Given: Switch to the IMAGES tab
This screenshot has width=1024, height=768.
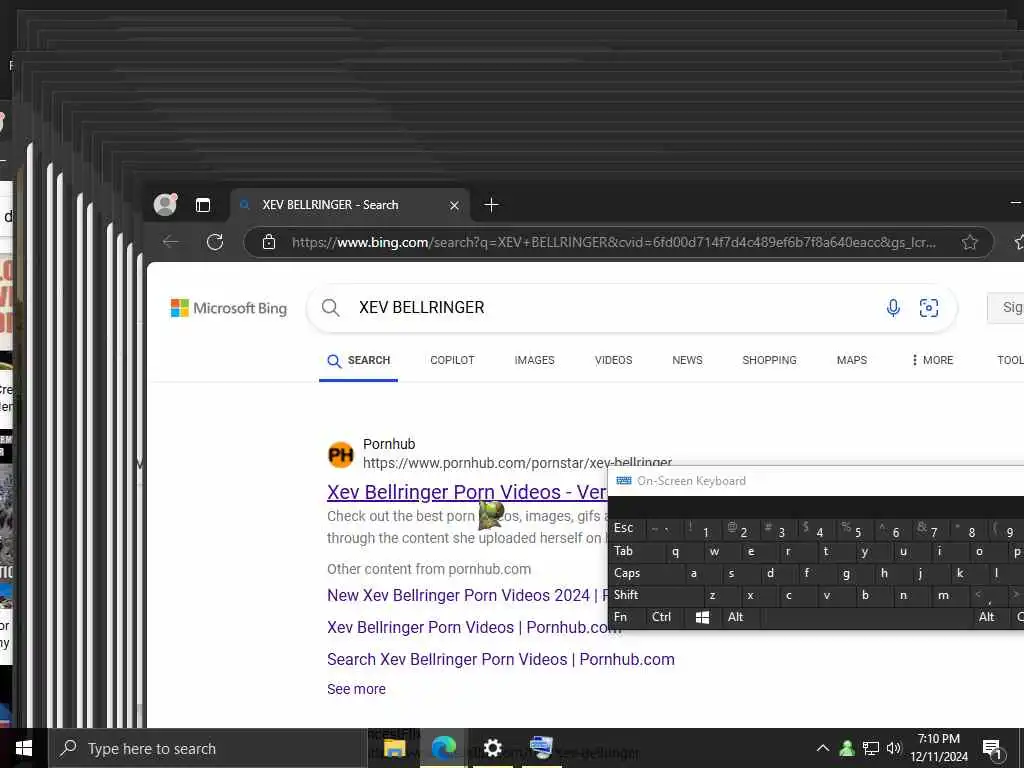Looking at the screenshot, I should (x=534, y=360).
